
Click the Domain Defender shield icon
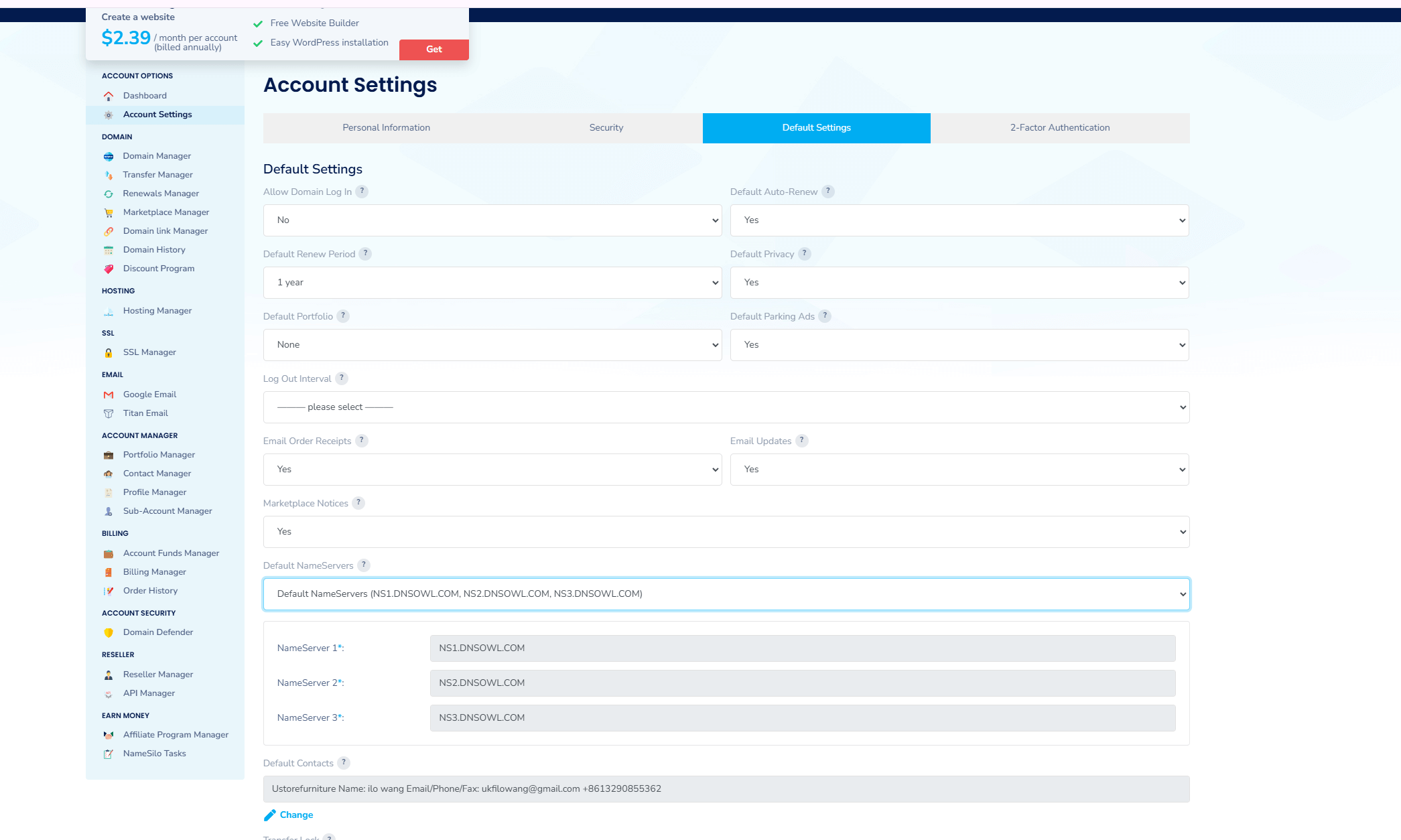tap(109, 632)
